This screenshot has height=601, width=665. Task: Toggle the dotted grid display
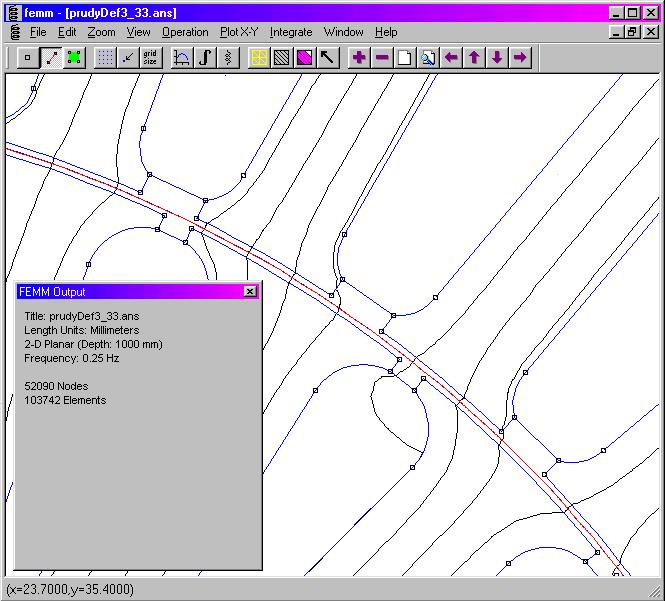(105, 57)
